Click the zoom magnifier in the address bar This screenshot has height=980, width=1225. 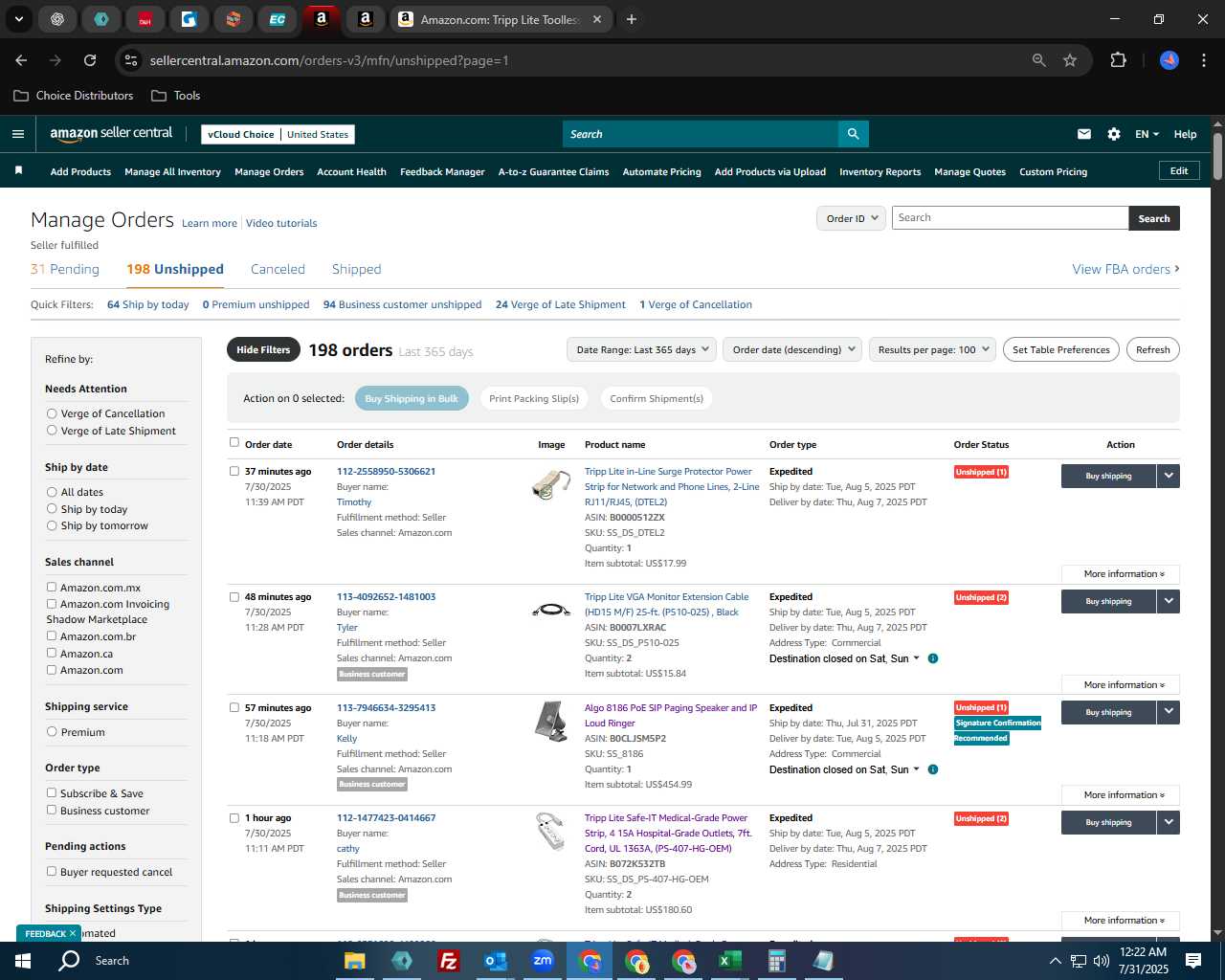(1039, 60)
